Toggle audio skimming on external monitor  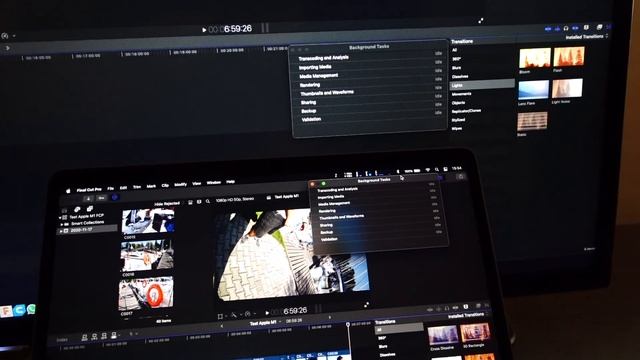[557, 29]
